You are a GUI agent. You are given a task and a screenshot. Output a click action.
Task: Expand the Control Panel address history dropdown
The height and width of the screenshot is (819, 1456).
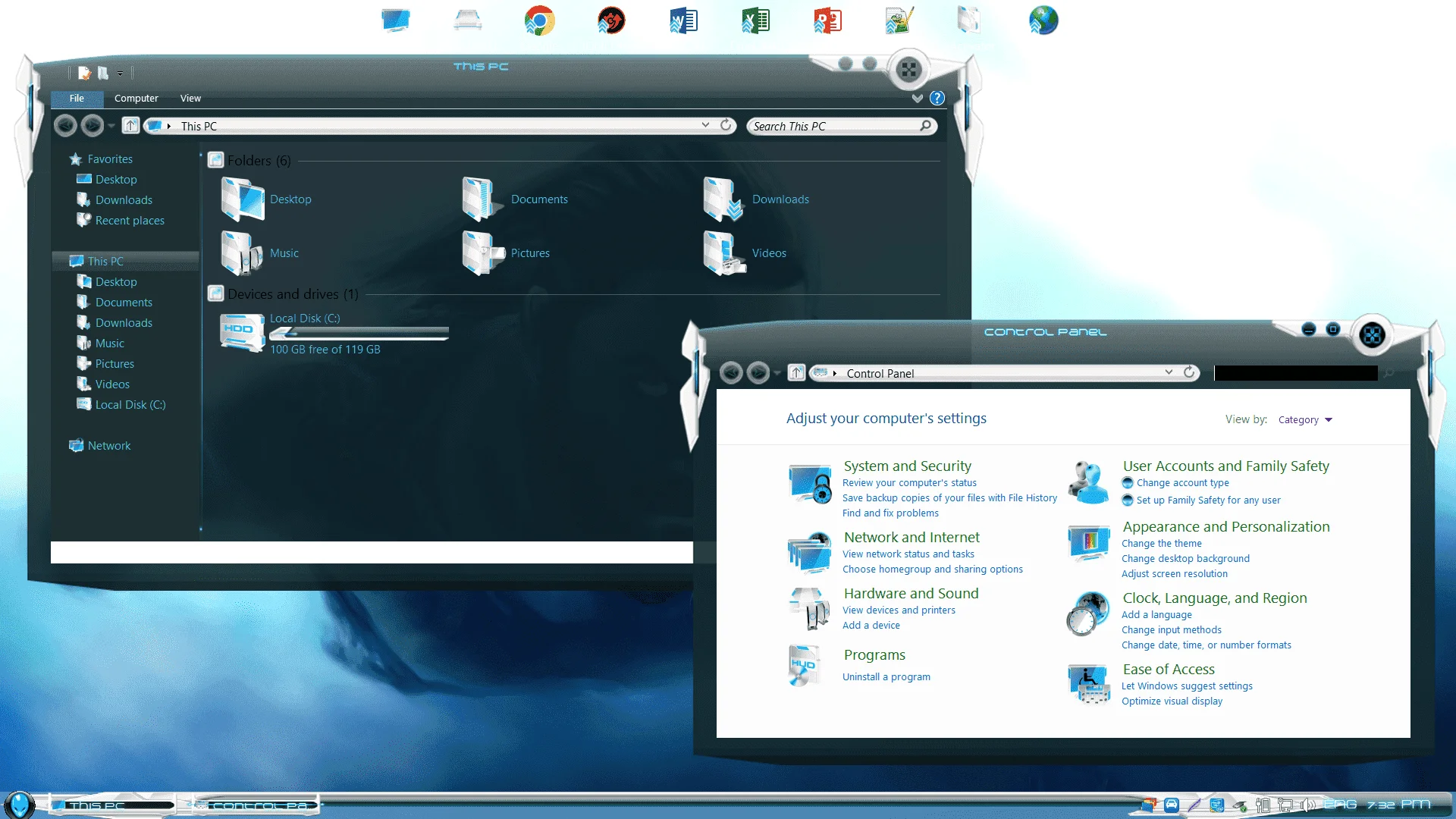point(1169,372)
